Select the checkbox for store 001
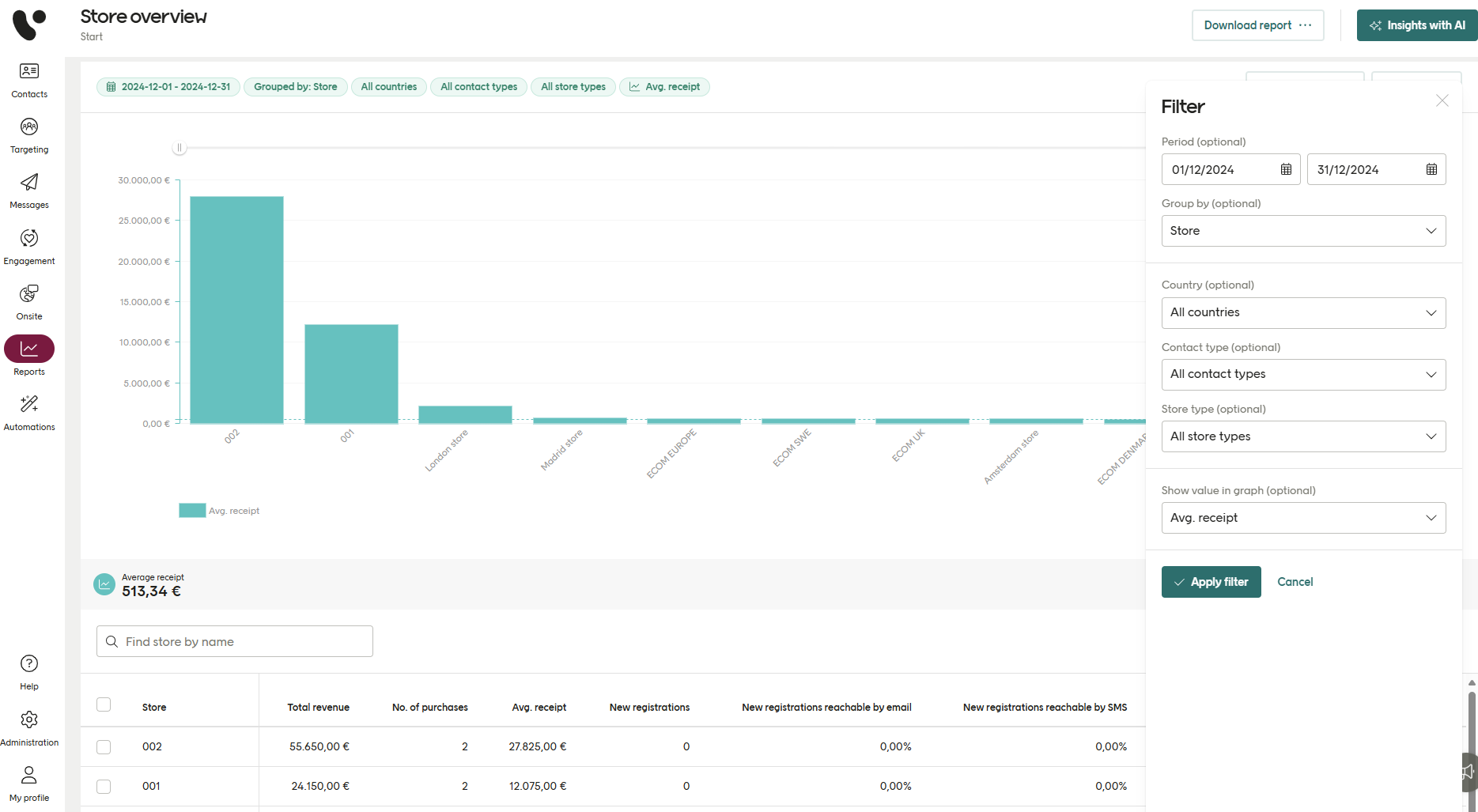 point(104,787)
